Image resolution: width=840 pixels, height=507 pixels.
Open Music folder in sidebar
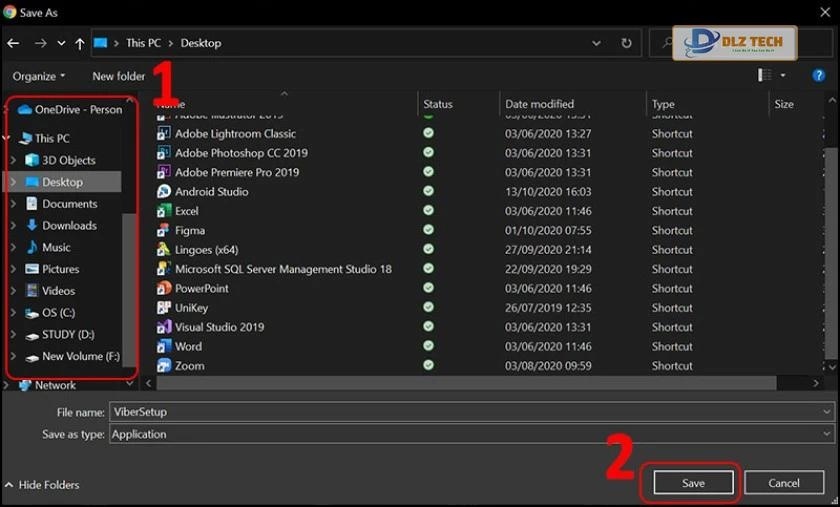coord(48,248)
